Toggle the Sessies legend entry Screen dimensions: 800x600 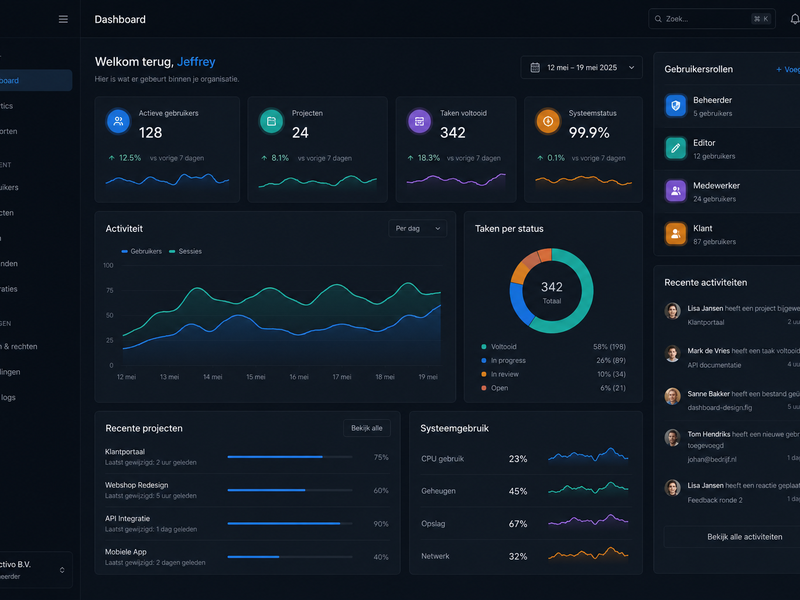(185, 252)
